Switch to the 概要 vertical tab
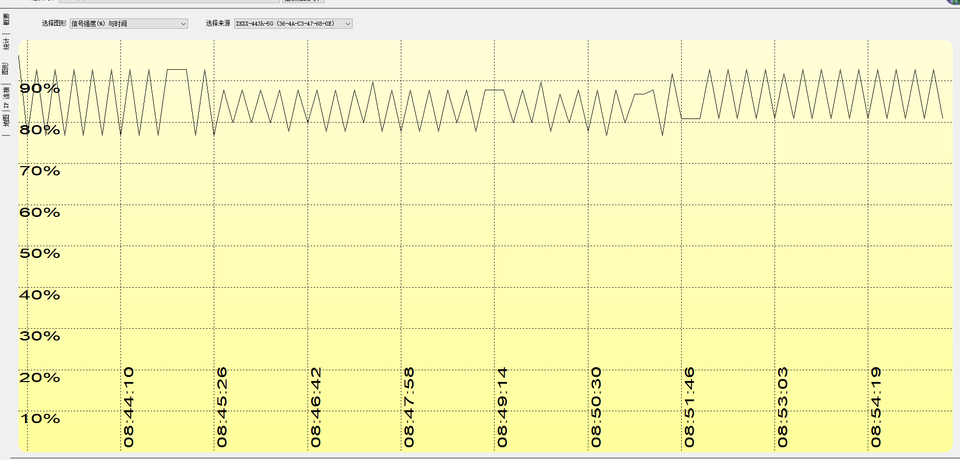Viewport: 960px width, 460px height. pyautogui.click(x=6, y=19)
